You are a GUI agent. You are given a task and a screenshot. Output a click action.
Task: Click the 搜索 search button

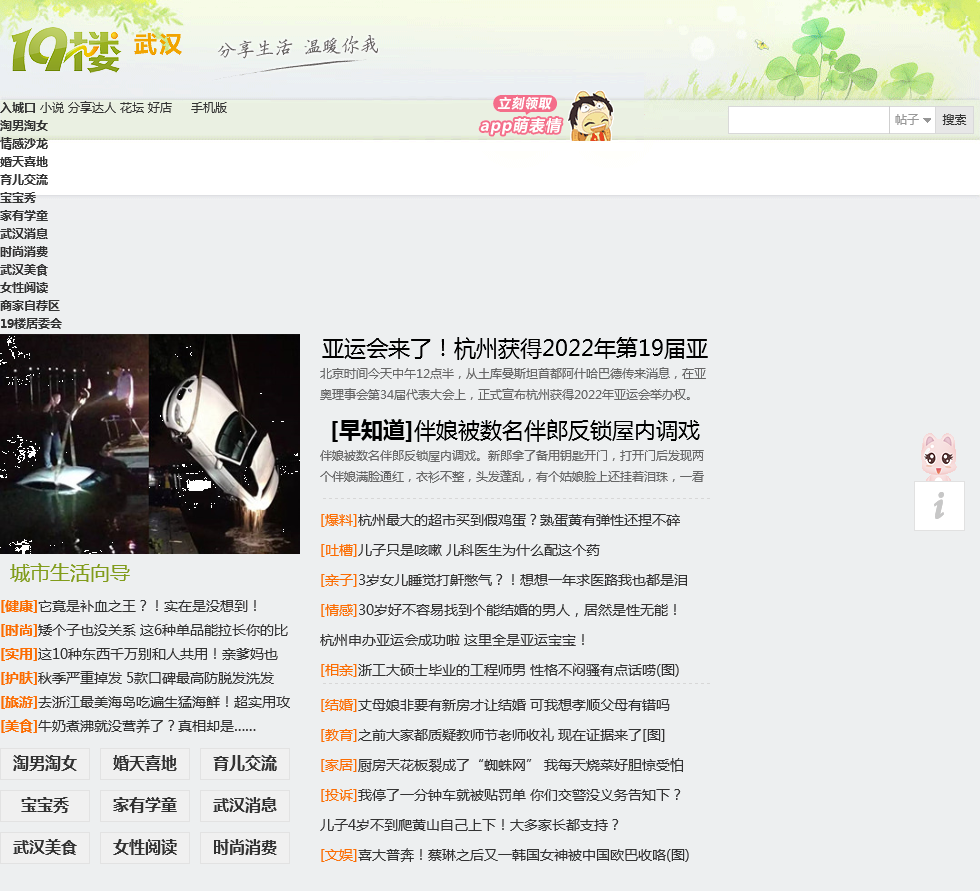[954, 119]
